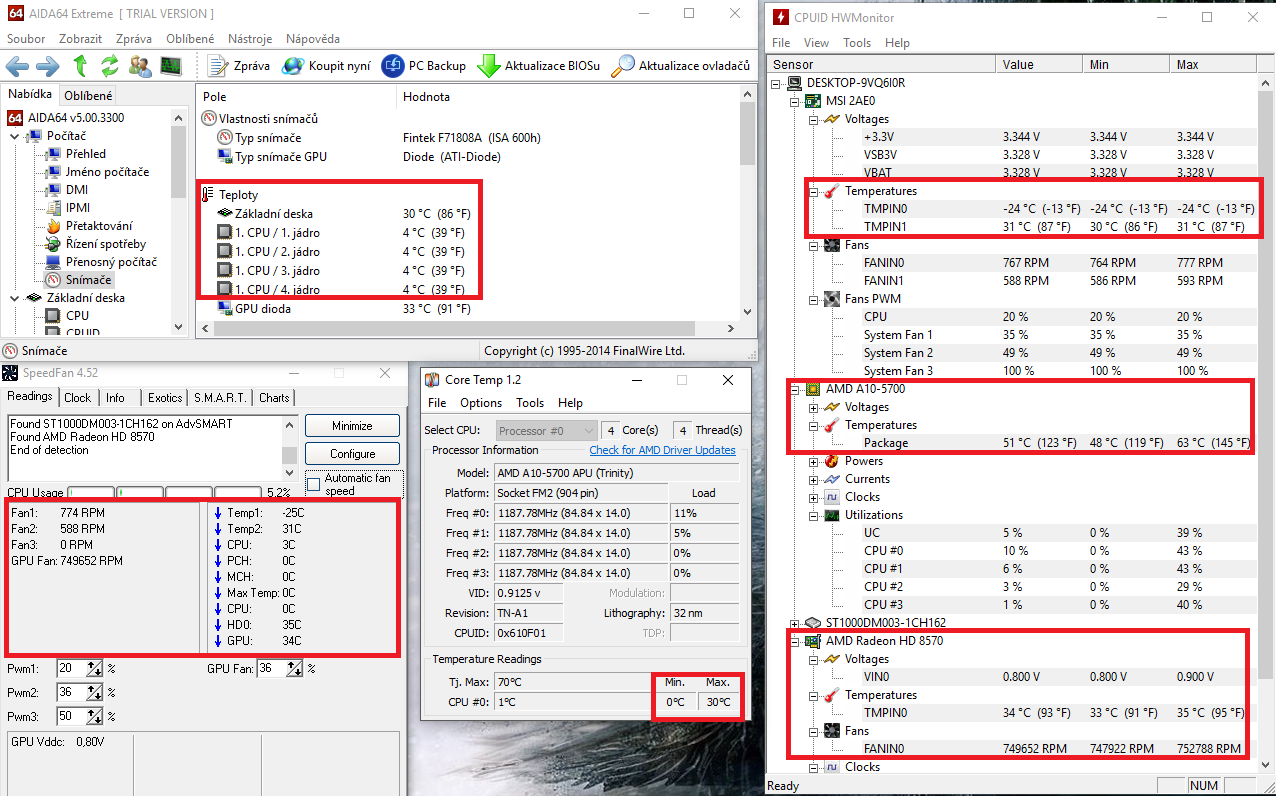Click Teploty thermometer icon in AIDA64
This screenshot has width=1276, height=796.
tap(209, 195)
